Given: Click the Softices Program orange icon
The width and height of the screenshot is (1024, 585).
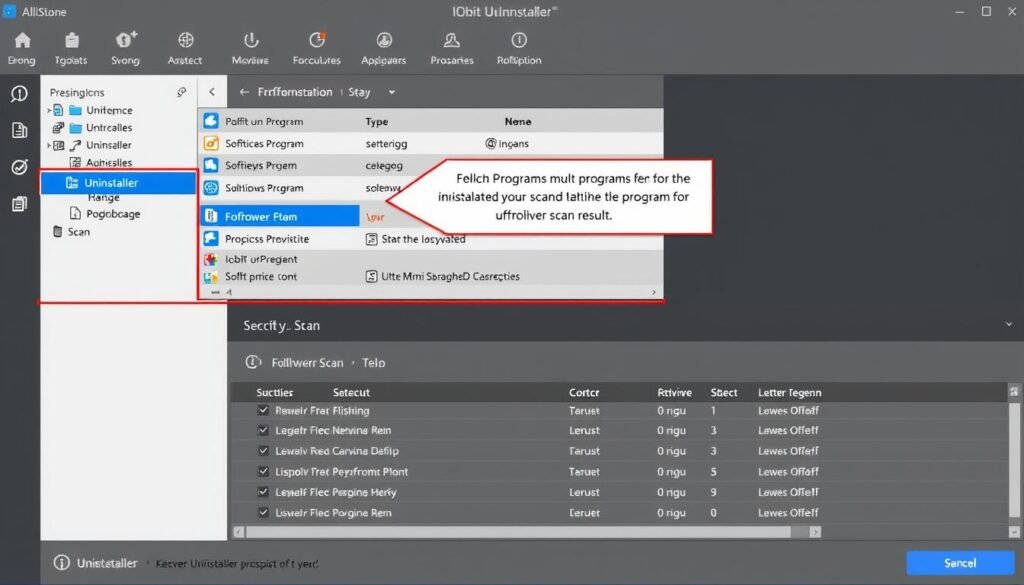Looking at the screenshot, I should coord(211,143).
